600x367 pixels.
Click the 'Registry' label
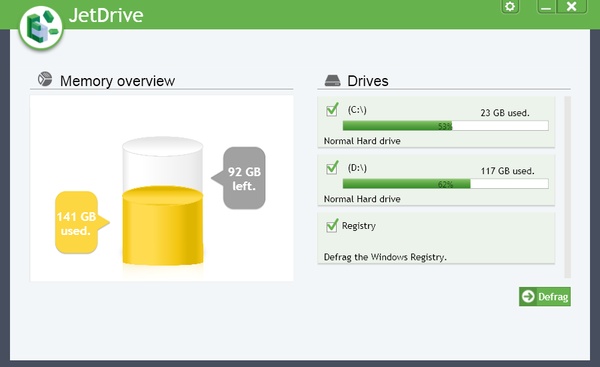pos(359,226)
